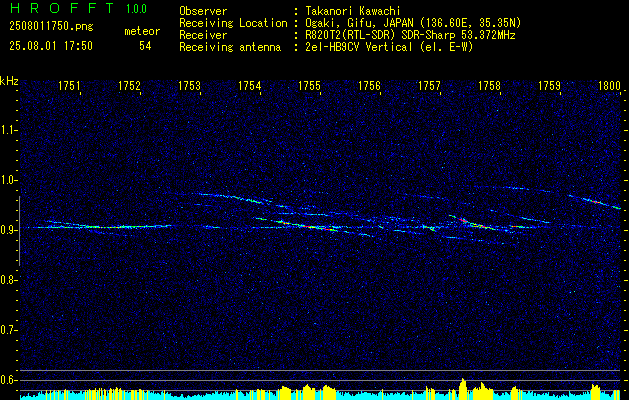The height and width of the screenshot is (400, 629).
Task: Click the 1751 time axis marker
Action: [69, 86]
